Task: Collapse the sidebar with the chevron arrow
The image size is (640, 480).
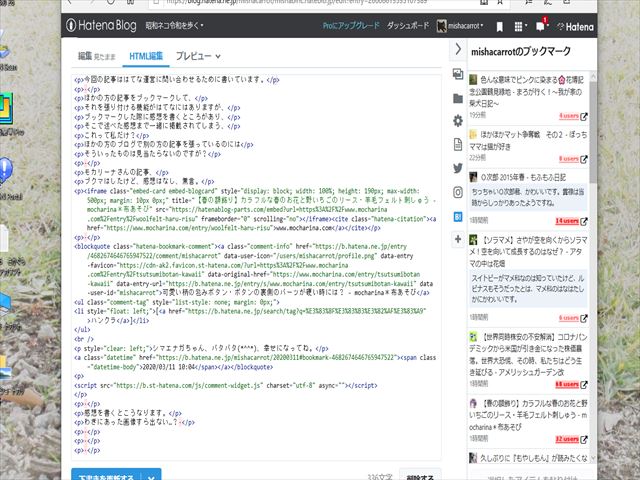Action: pos(458,49)
